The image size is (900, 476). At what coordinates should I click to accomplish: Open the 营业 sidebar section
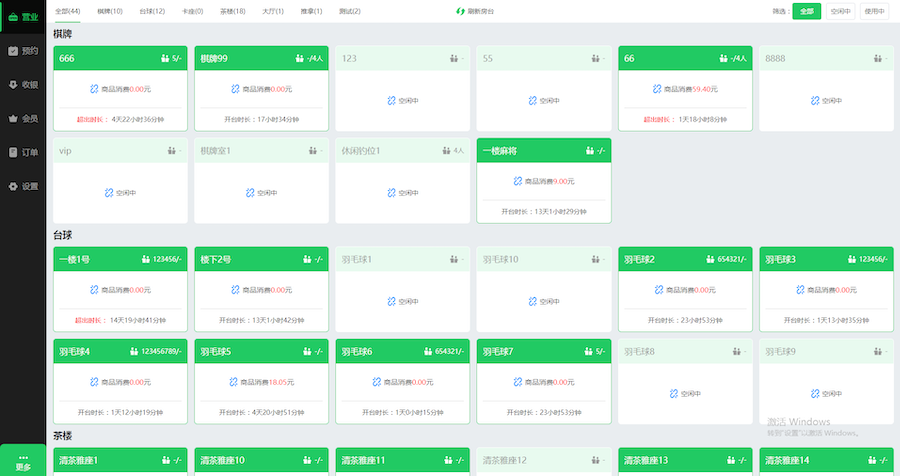tap(22, 17)
